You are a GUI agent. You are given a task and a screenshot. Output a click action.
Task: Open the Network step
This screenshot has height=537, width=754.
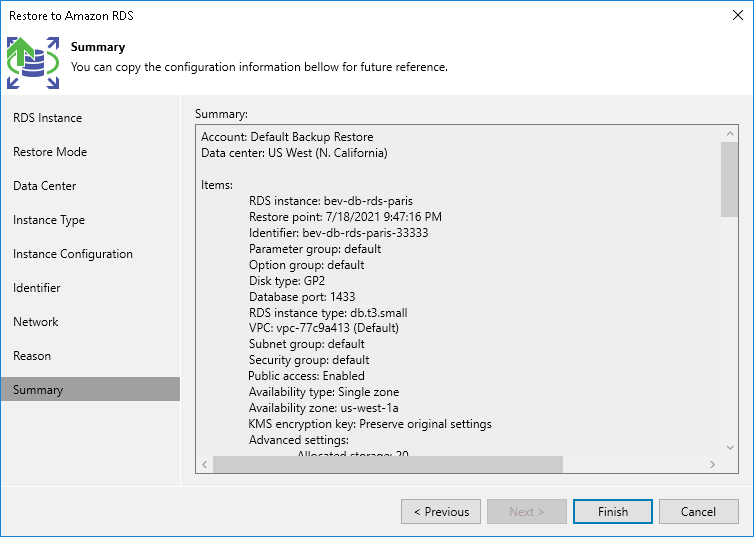click(36, 322)
